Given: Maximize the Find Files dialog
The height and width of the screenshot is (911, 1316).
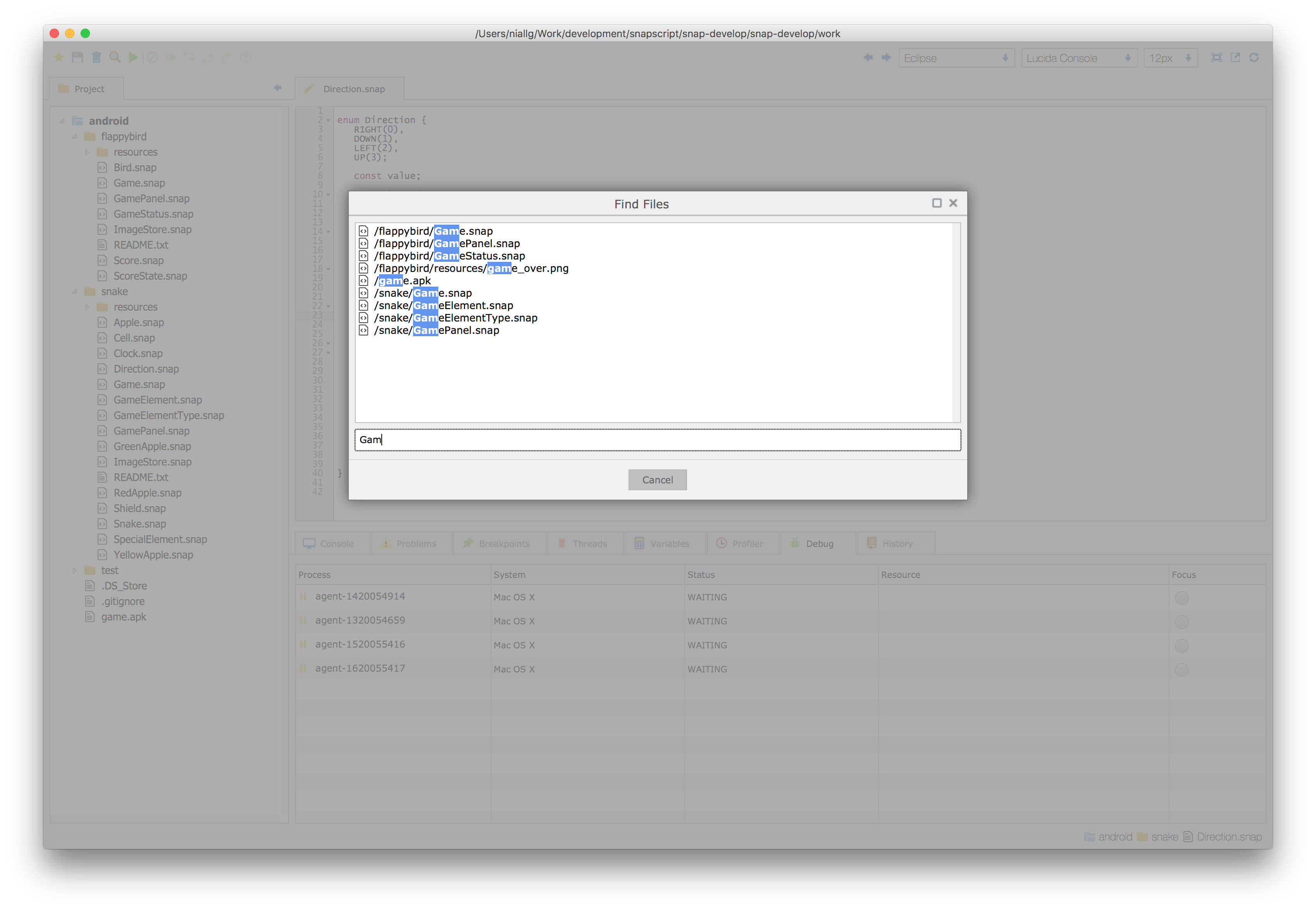Looking at the screenshot, I should point(937,203).
